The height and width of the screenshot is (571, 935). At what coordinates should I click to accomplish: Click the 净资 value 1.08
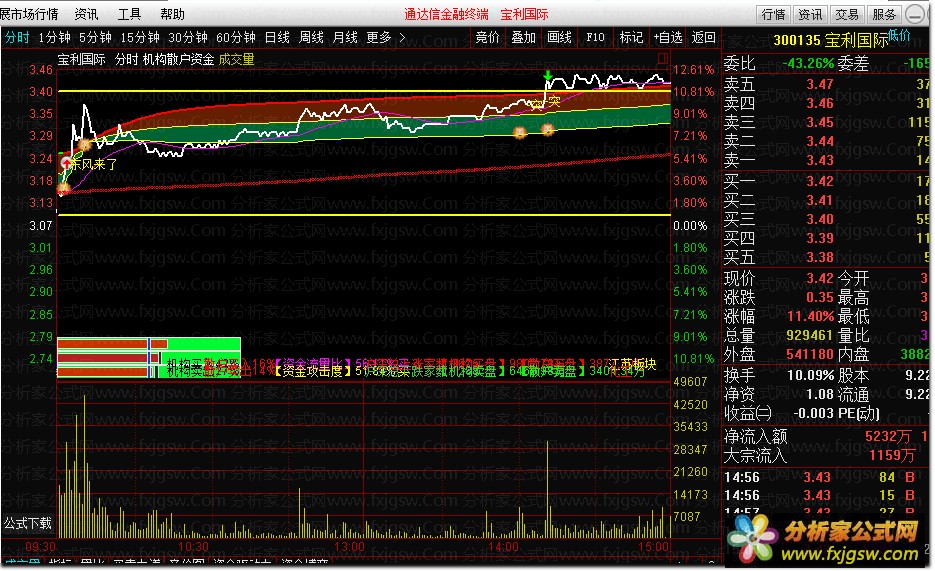(820, 395)
